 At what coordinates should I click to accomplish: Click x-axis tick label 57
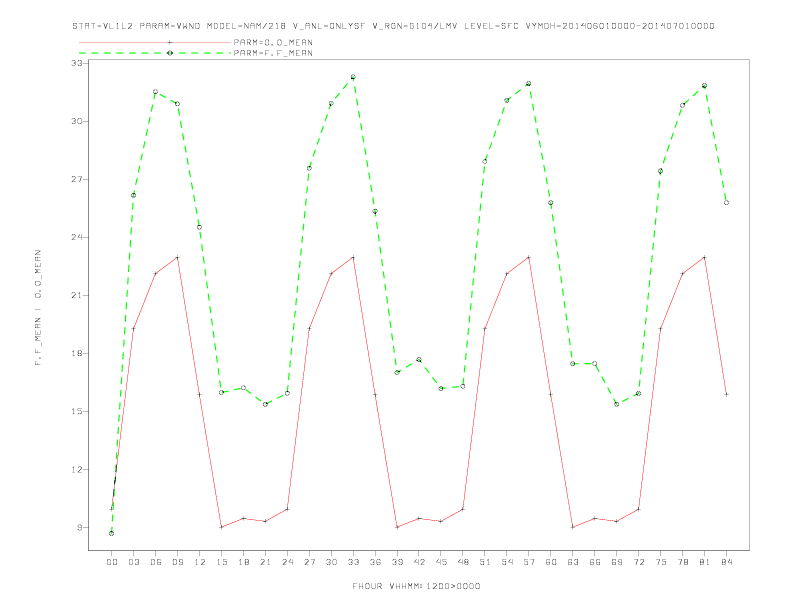point(529,562)
